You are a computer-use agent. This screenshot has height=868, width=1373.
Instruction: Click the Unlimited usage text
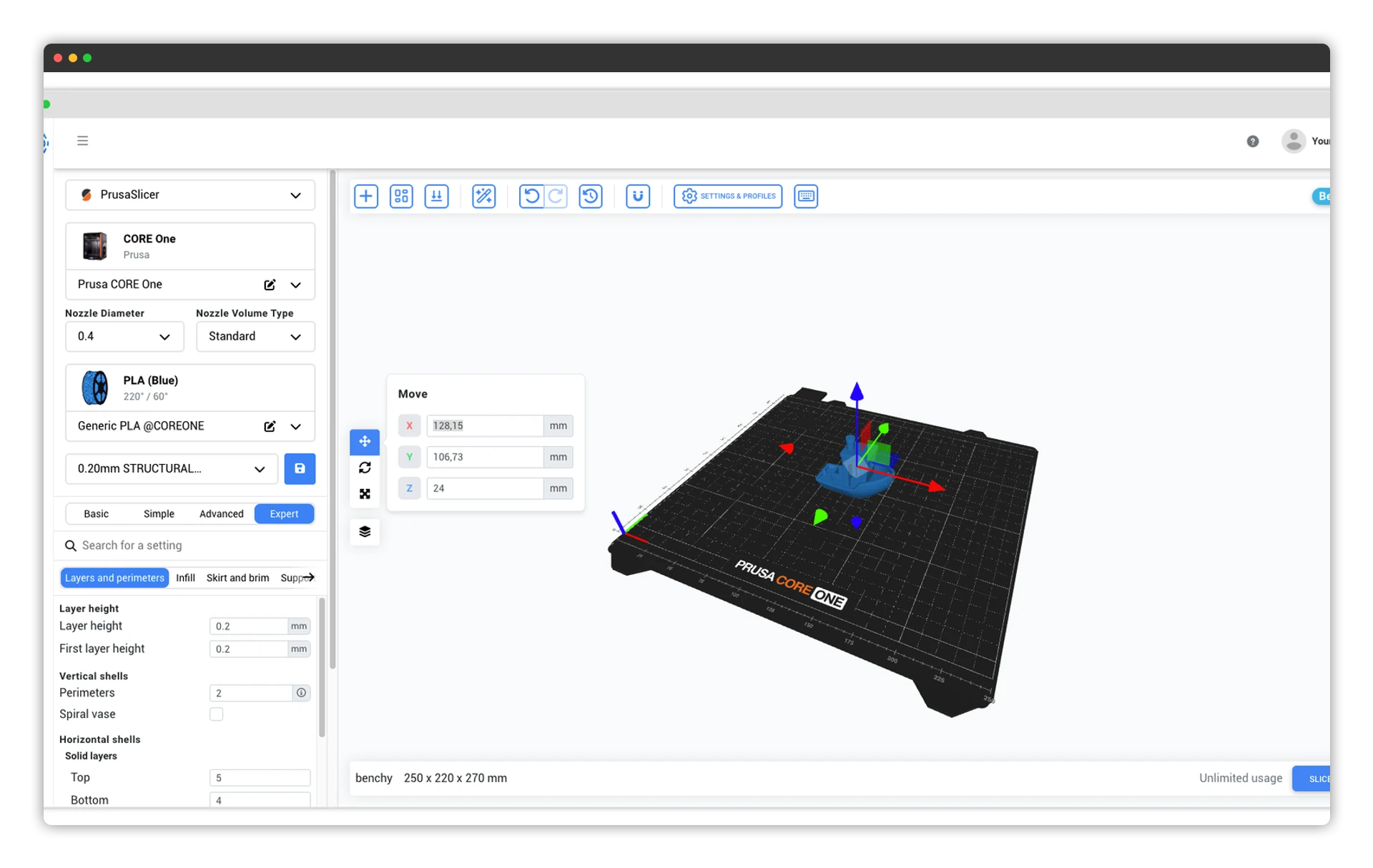(1241, 778)
